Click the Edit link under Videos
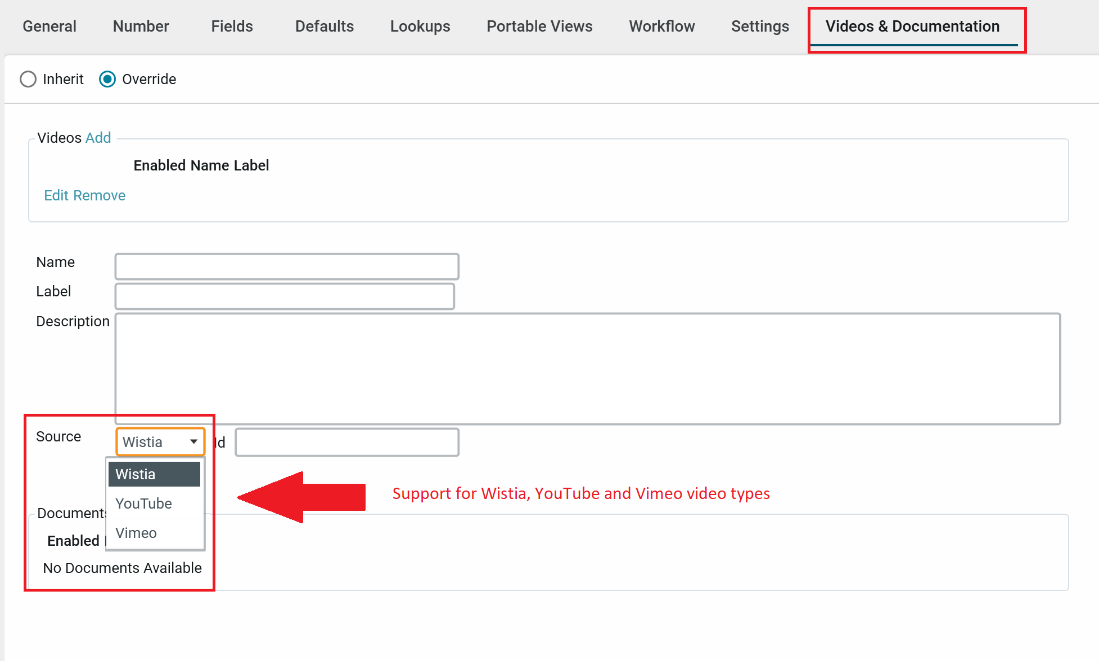This screenshot has height=661, width=1099. click(x=57, y=195)
